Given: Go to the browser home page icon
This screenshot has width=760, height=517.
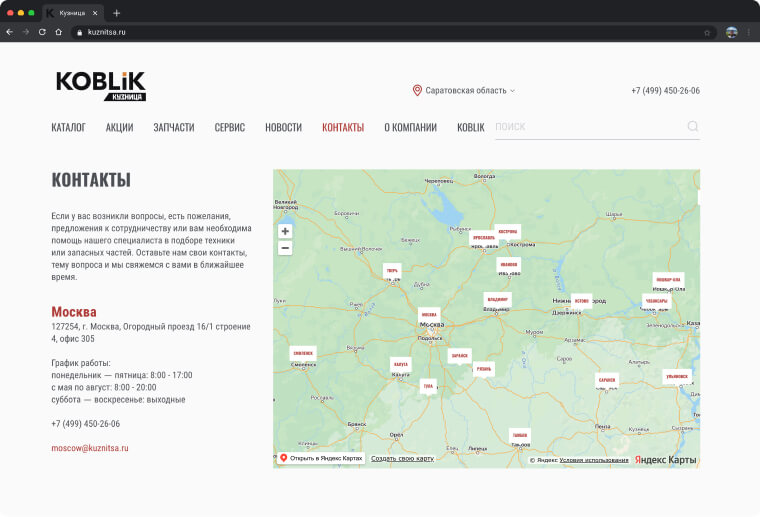Looking at the screenshot, I should click(59, 32).
